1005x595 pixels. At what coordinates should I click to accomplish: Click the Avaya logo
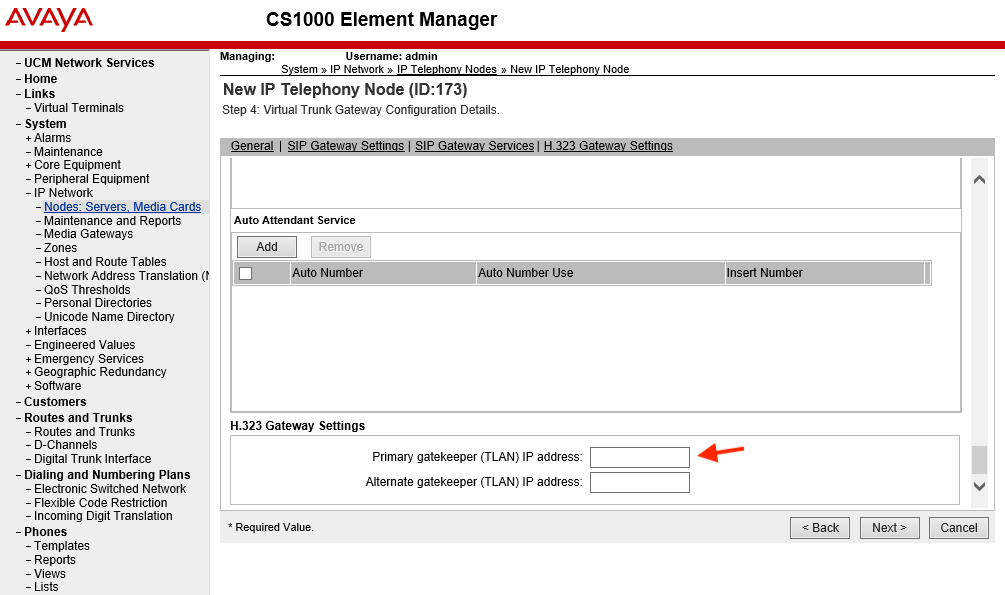coord(49,19)
